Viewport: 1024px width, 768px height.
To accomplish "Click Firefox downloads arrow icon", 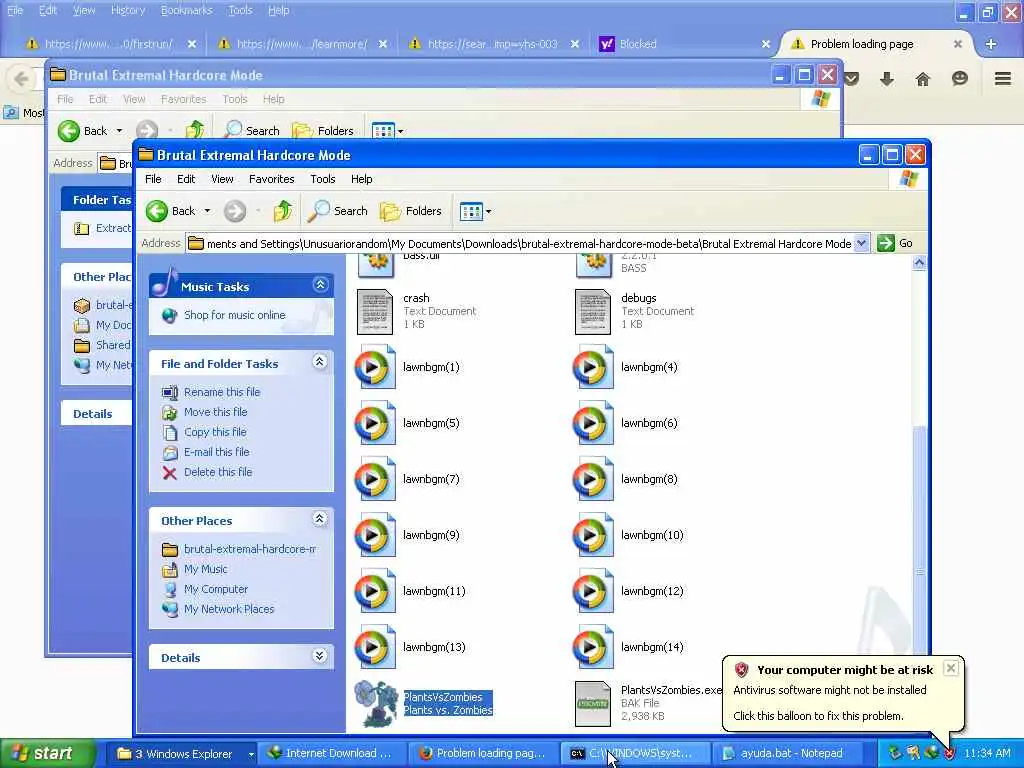I will pyautogui.click(x=887, y=80).
